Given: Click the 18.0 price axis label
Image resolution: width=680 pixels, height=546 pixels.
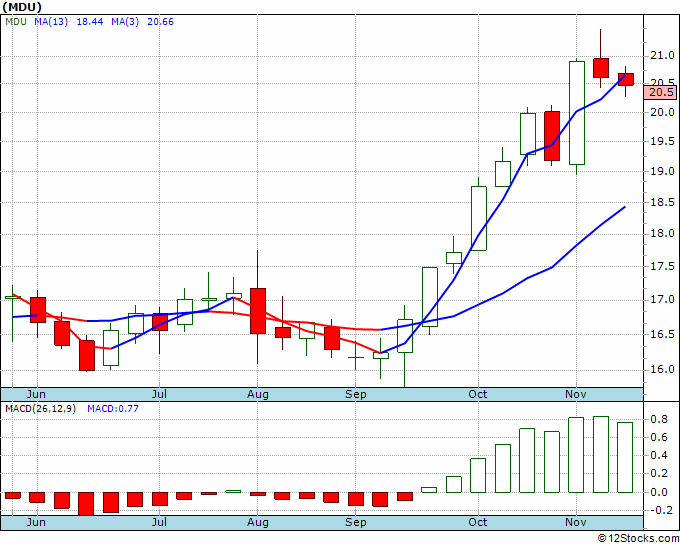Looking at the screenshot, I should pyautogui.click(x=662, y=234).
